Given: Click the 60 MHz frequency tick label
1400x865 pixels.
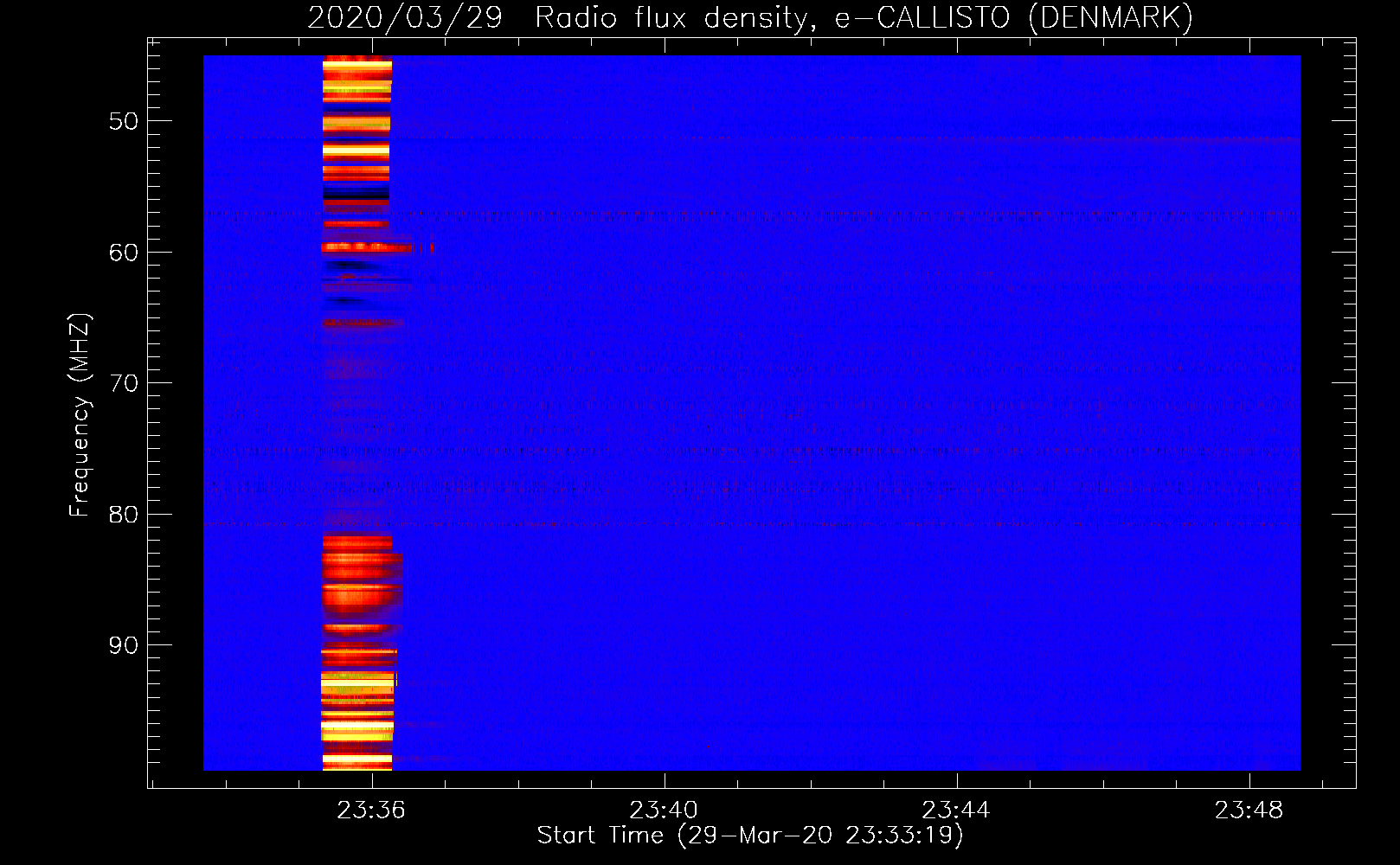Looking at the screenshot, I should click(124, 253).
